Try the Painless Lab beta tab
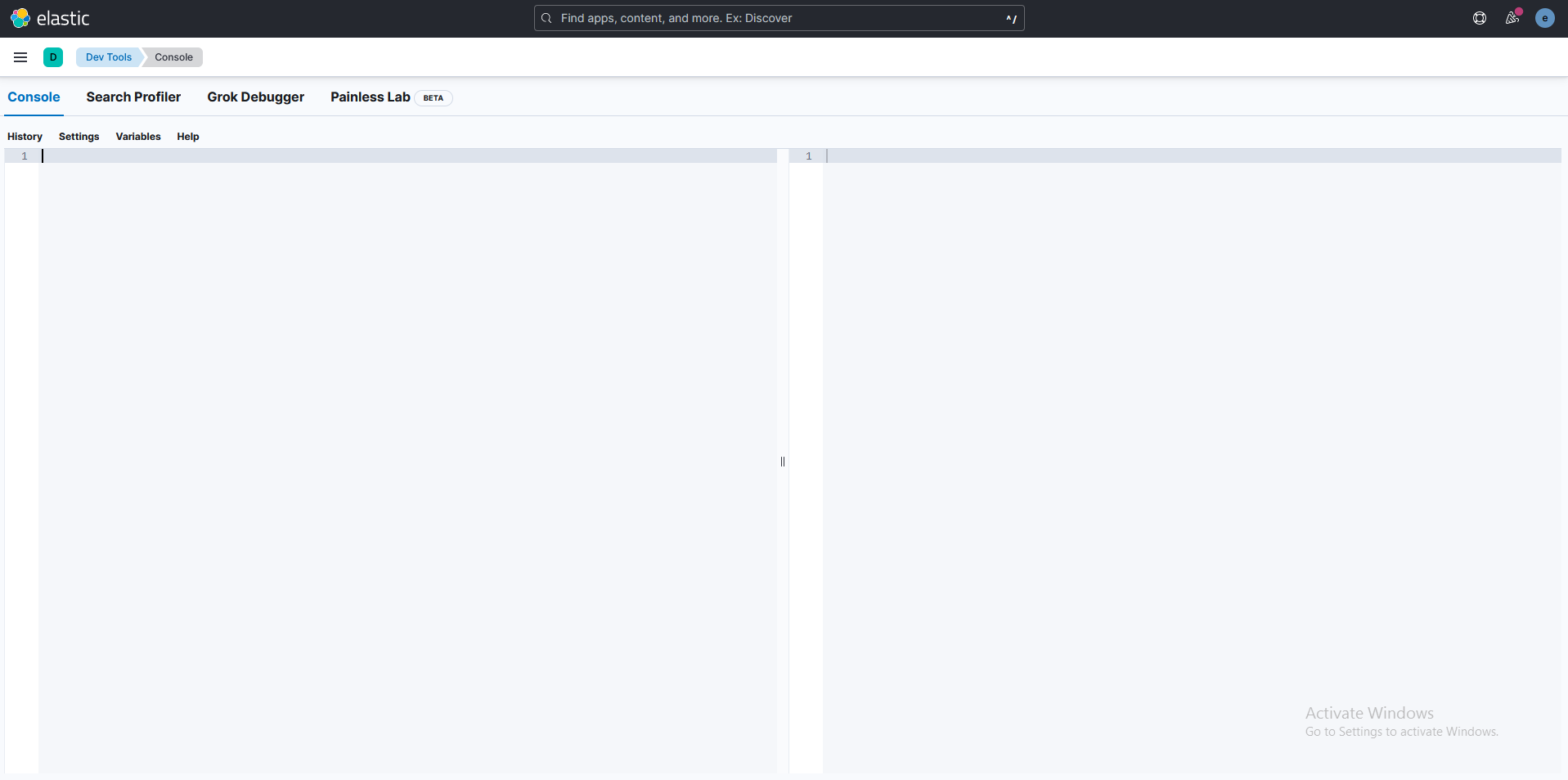The image size is (1568, 780). [370, 97]
